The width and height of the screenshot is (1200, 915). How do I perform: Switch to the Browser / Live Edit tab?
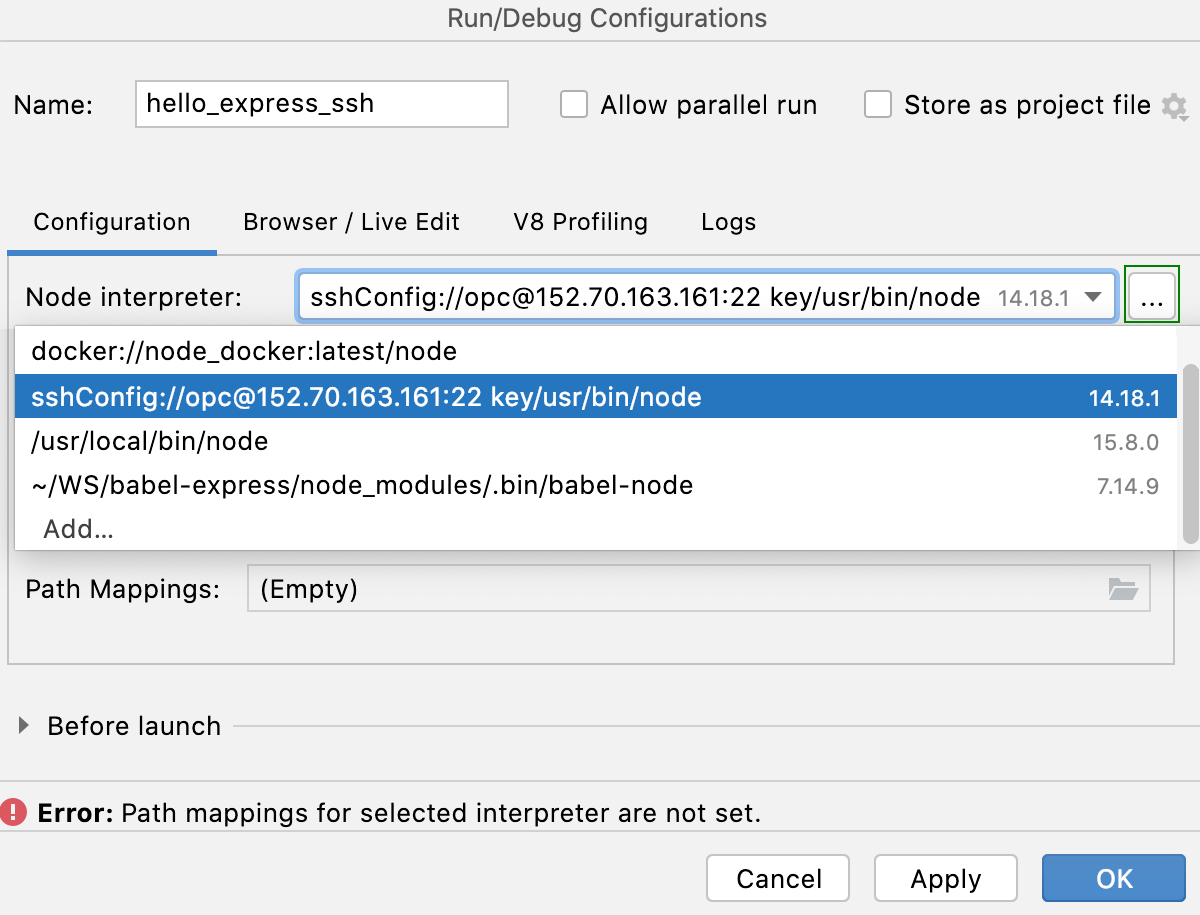coord(351,222)
